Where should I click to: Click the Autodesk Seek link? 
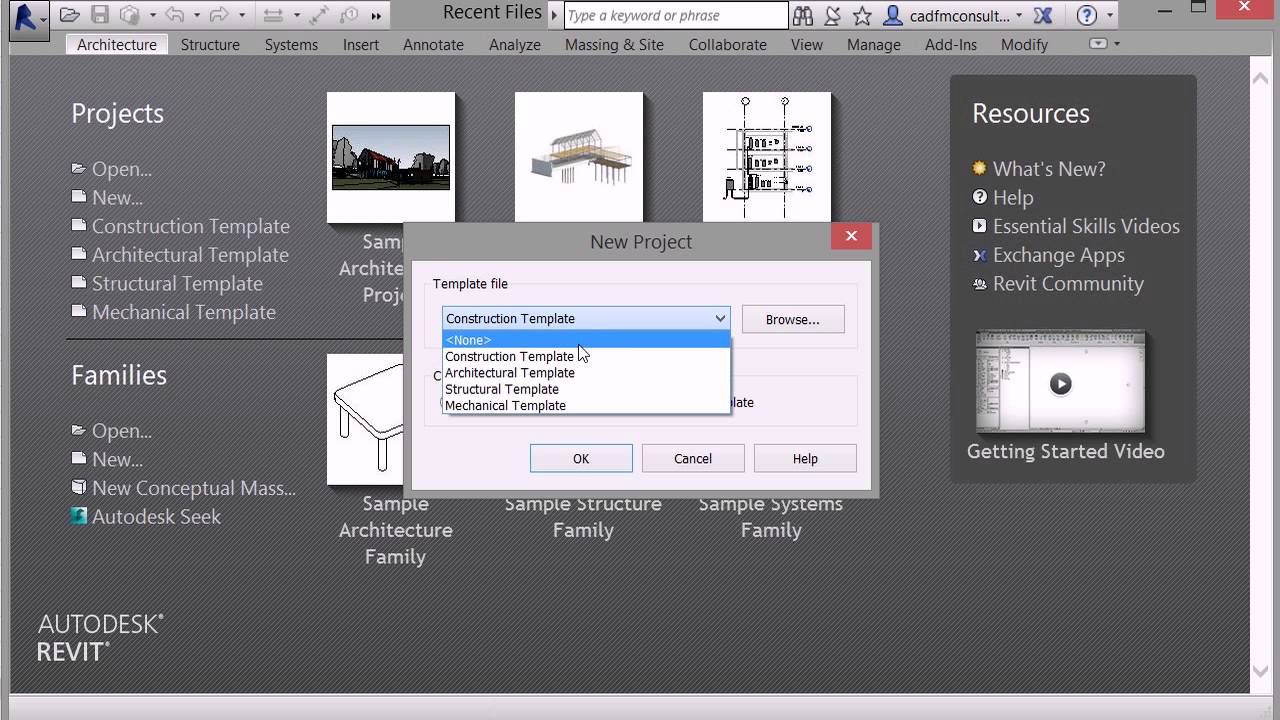pos(156,516)
